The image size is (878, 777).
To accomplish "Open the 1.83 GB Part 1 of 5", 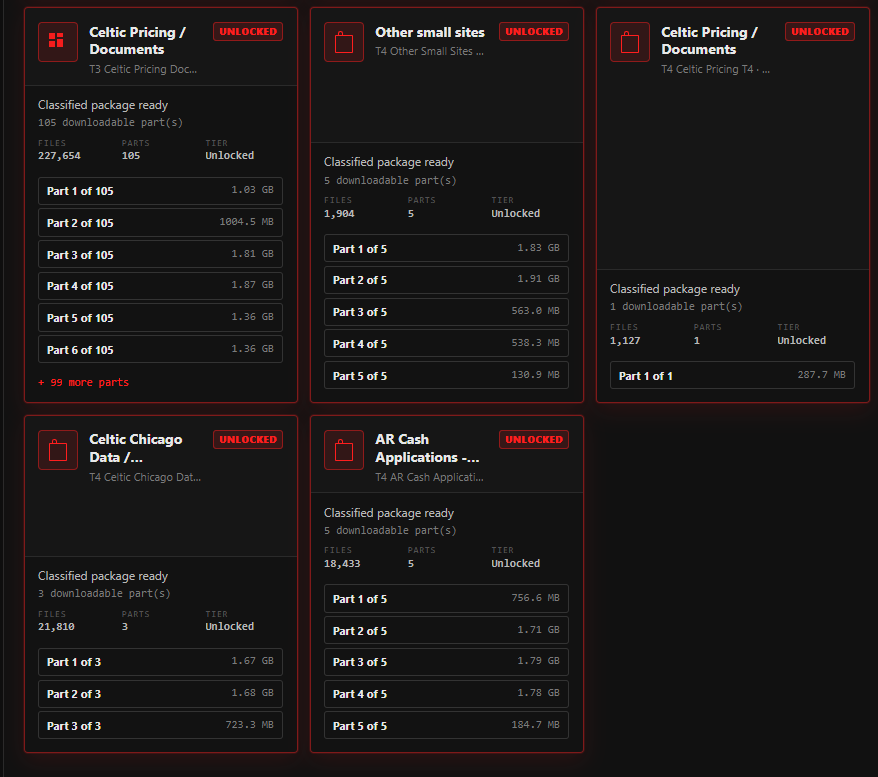I will coord(446,249).
